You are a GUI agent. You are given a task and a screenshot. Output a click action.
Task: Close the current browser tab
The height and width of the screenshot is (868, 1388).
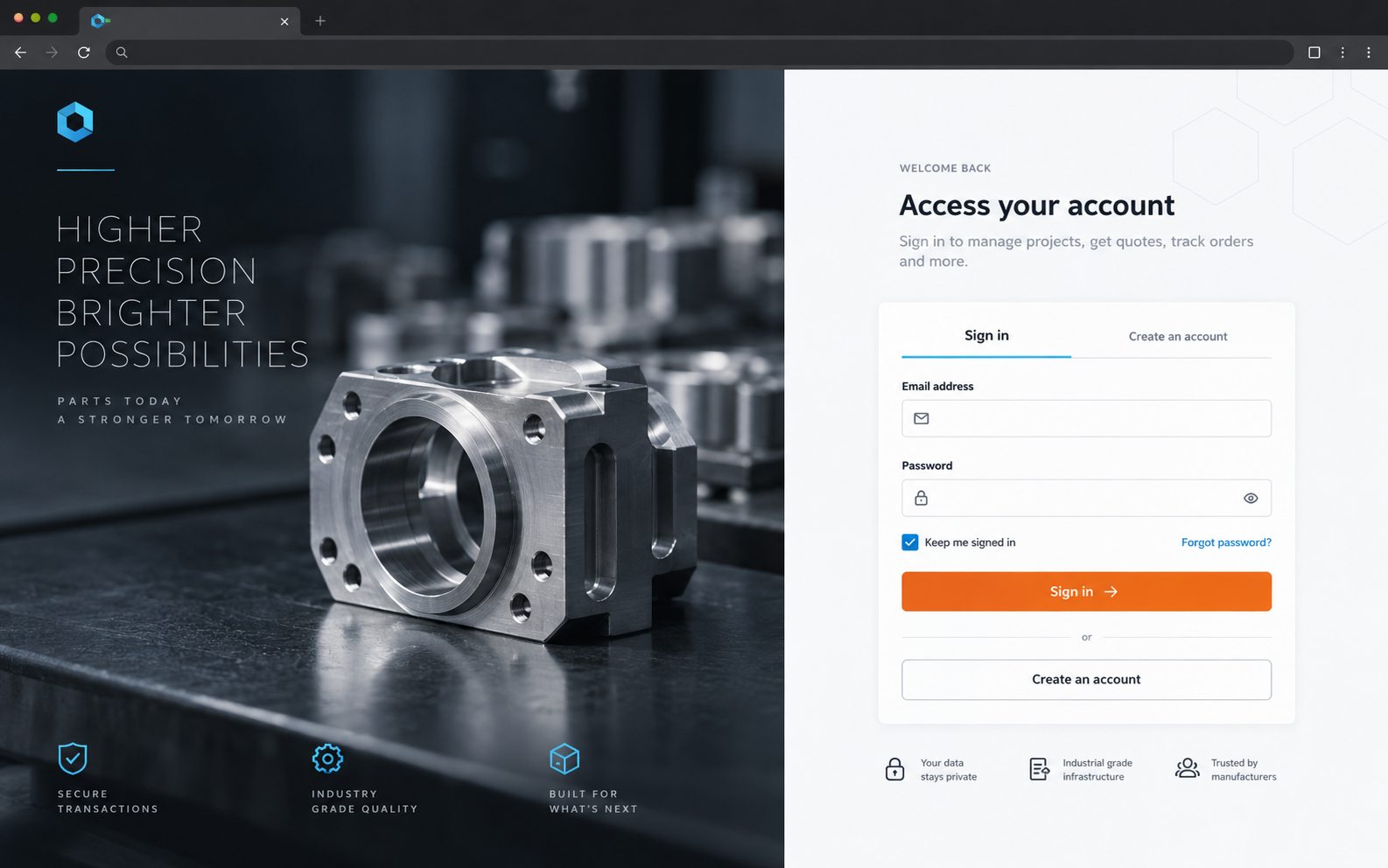tap(284, 21)
